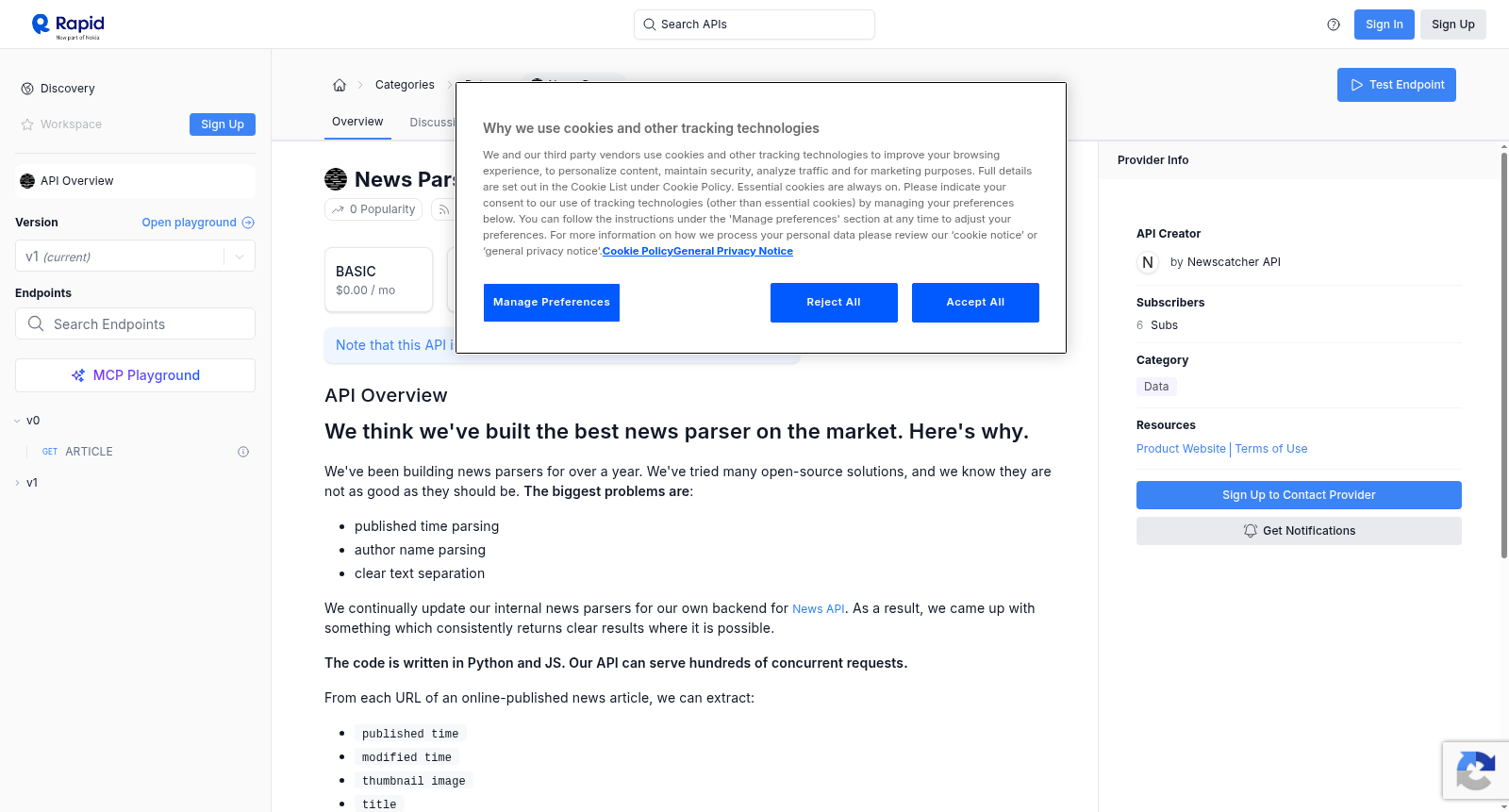Click the News Parser API logo
The width and height of the screenshot is (1509, 812).
click(x=336, y=179)
